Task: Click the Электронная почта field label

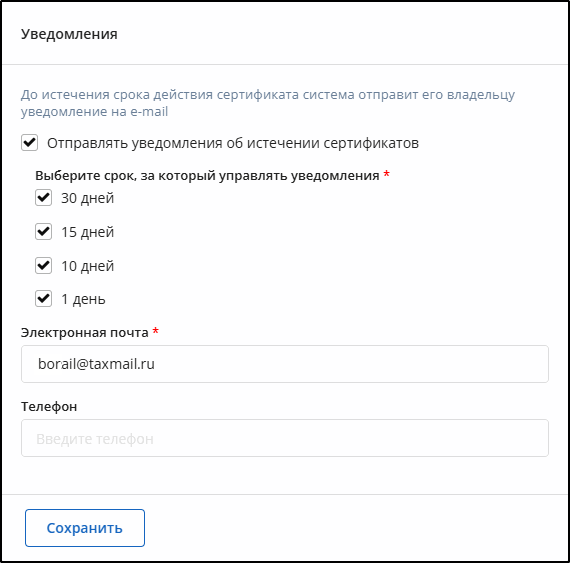Action: coord(85,333)
